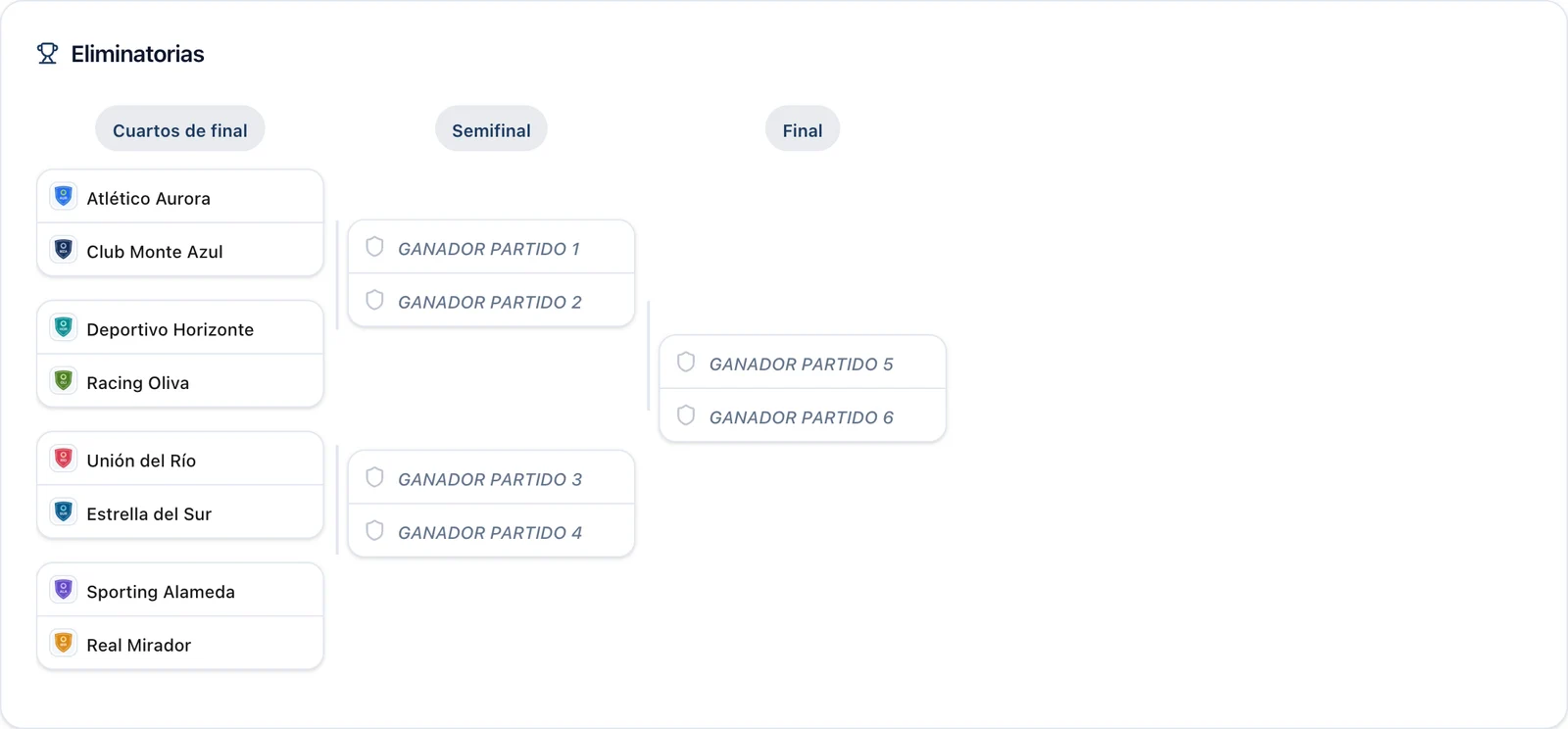Click Unión del Río's red shield badge

(64, 459)
